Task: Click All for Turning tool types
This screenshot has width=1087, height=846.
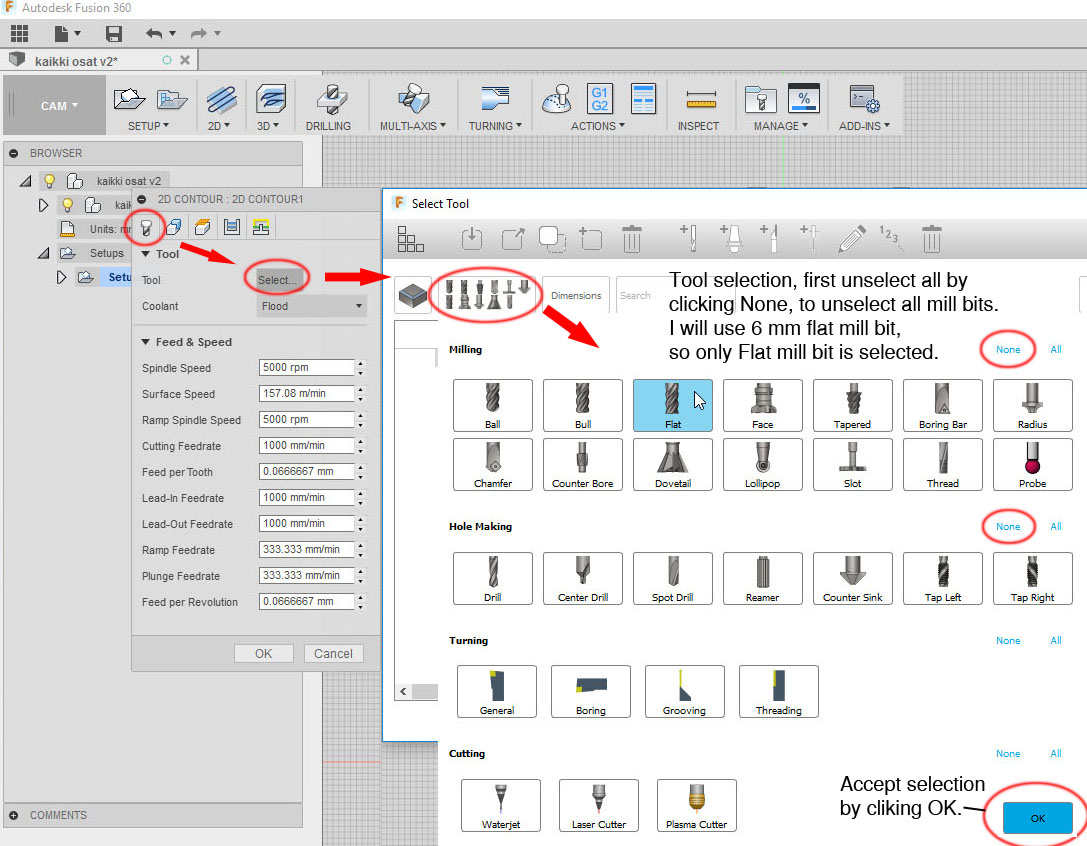Action: click(1056, 640)
